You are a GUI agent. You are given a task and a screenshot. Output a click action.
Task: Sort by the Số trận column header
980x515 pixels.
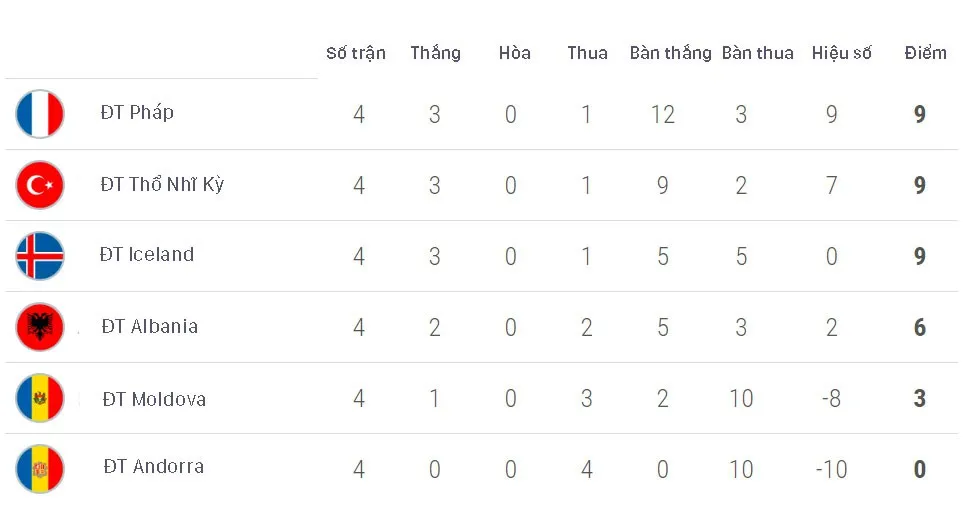click(356, 53)
